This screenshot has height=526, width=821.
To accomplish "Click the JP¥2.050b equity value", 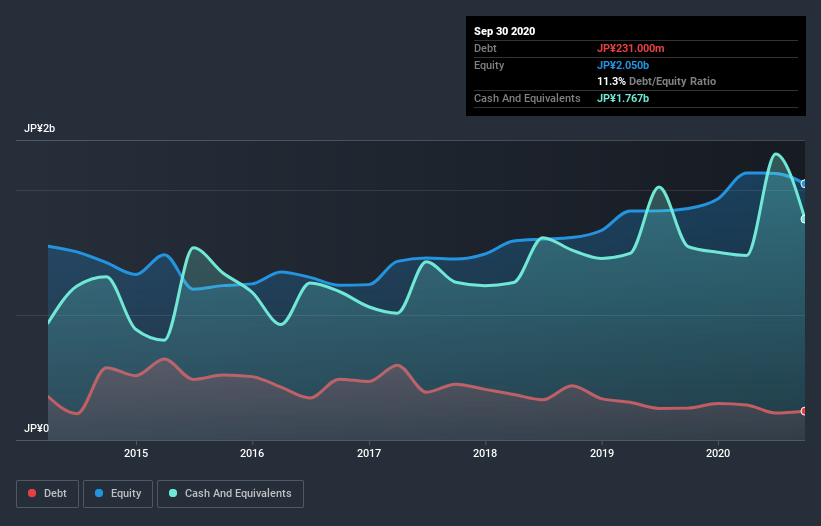I will tap(623, 65).
